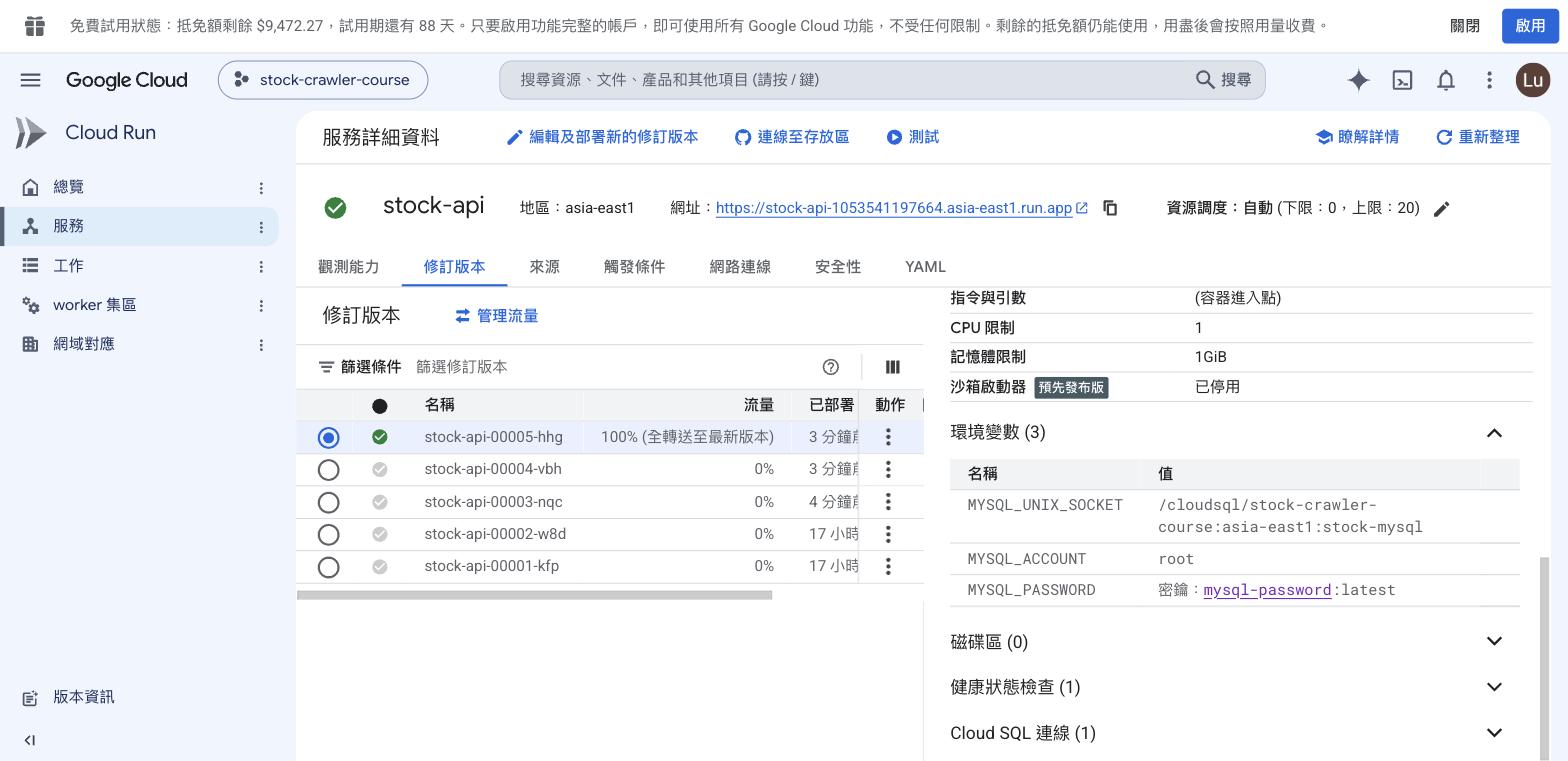This screenshot has width=1568, height=761.
Task: Open actions menu for stock-api-00004-vbh
Action: 888,469
